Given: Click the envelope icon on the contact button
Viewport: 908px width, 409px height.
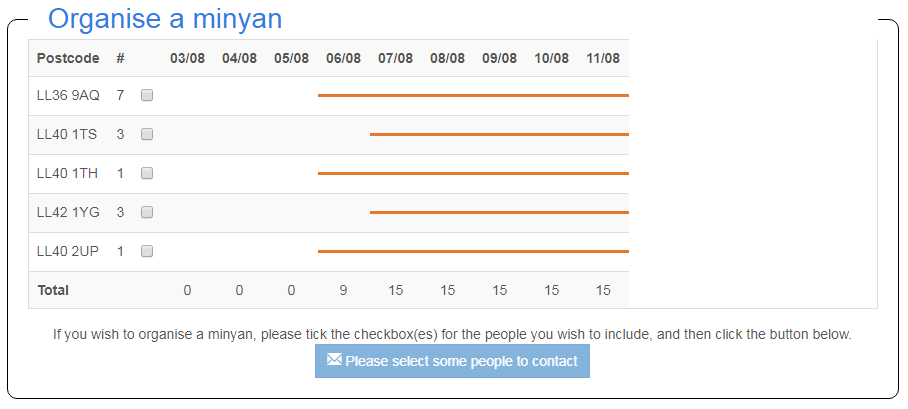Looking at the screenshot, I should point(334,360).
